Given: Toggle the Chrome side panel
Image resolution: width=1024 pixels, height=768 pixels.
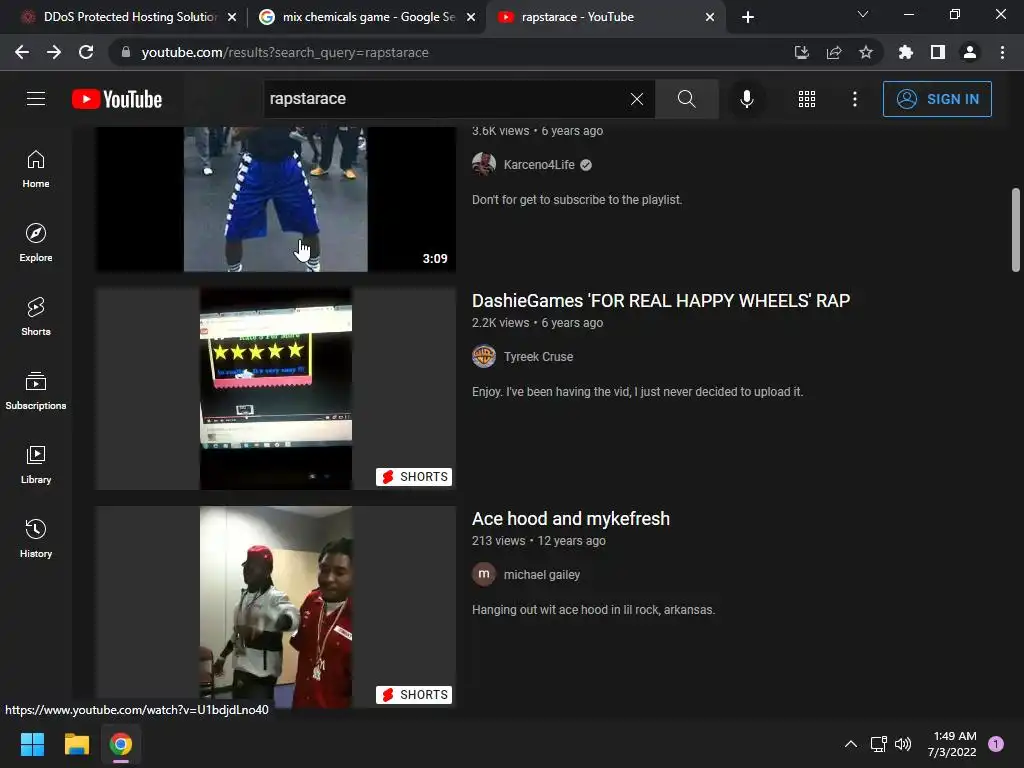Looking at the screenshot, I should click(x=938, y=52).
